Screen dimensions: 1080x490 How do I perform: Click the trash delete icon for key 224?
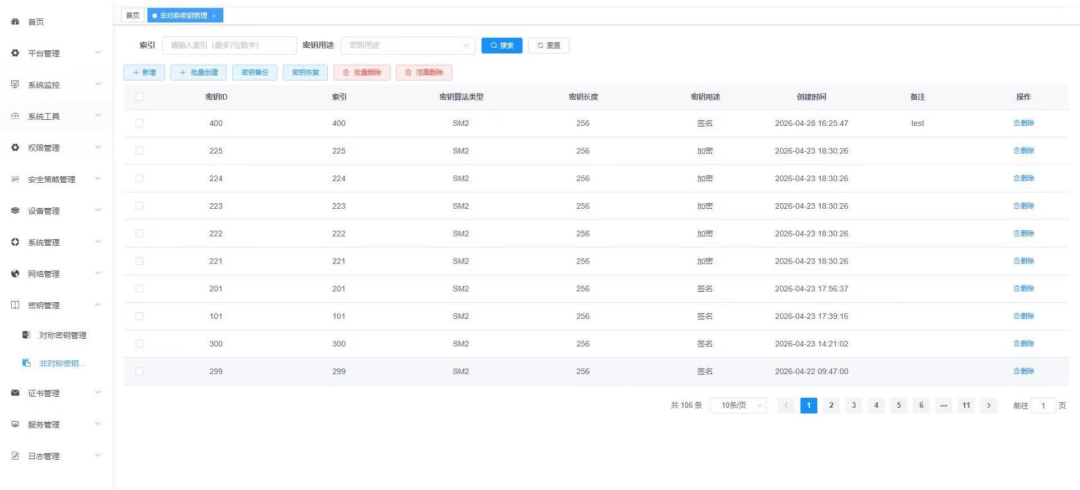tap(1016, 178)
